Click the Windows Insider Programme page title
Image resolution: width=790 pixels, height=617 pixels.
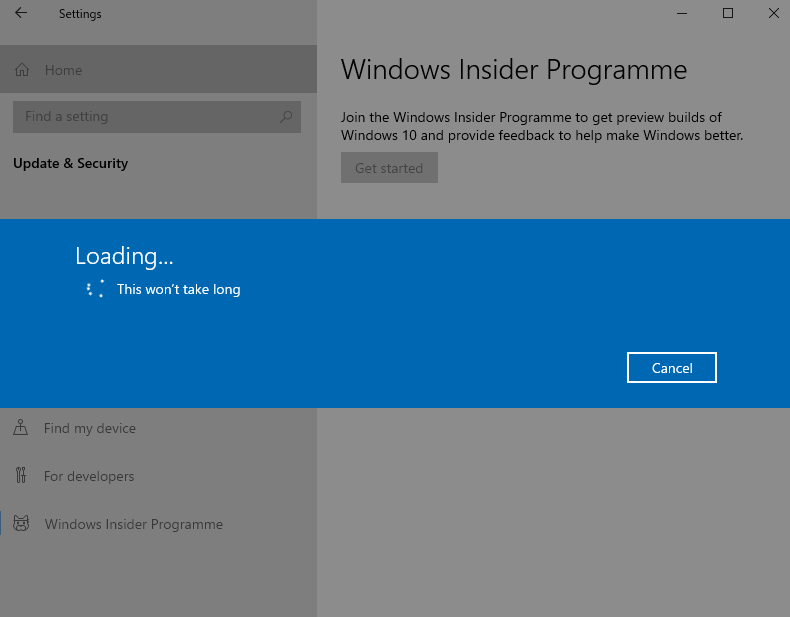click(514, 70)
